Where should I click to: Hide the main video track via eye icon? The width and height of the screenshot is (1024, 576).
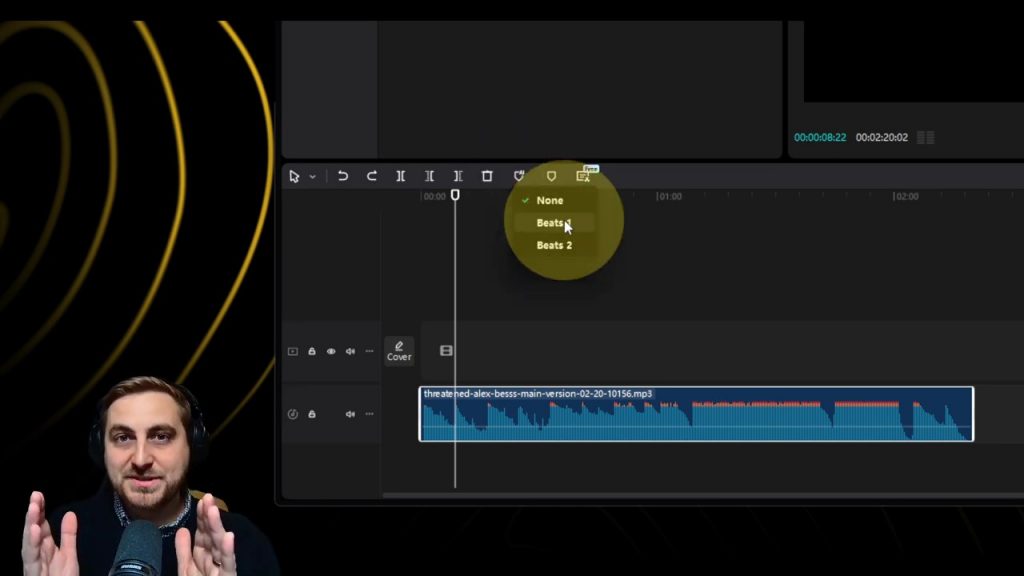pos(331,351)
